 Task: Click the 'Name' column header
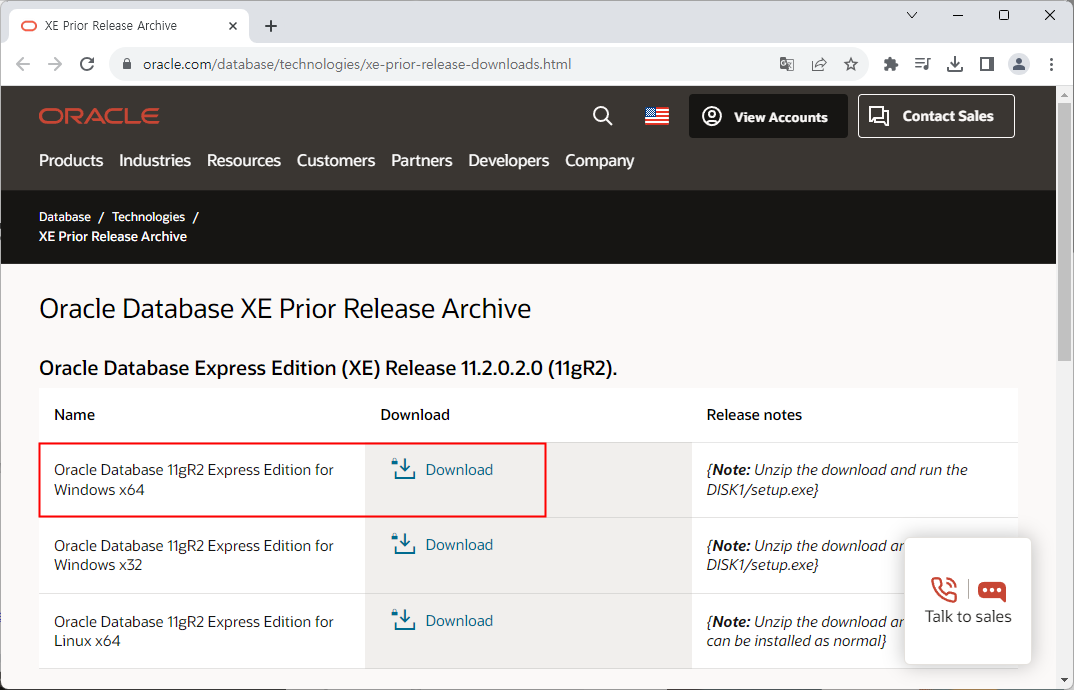(x=75, y=415)
